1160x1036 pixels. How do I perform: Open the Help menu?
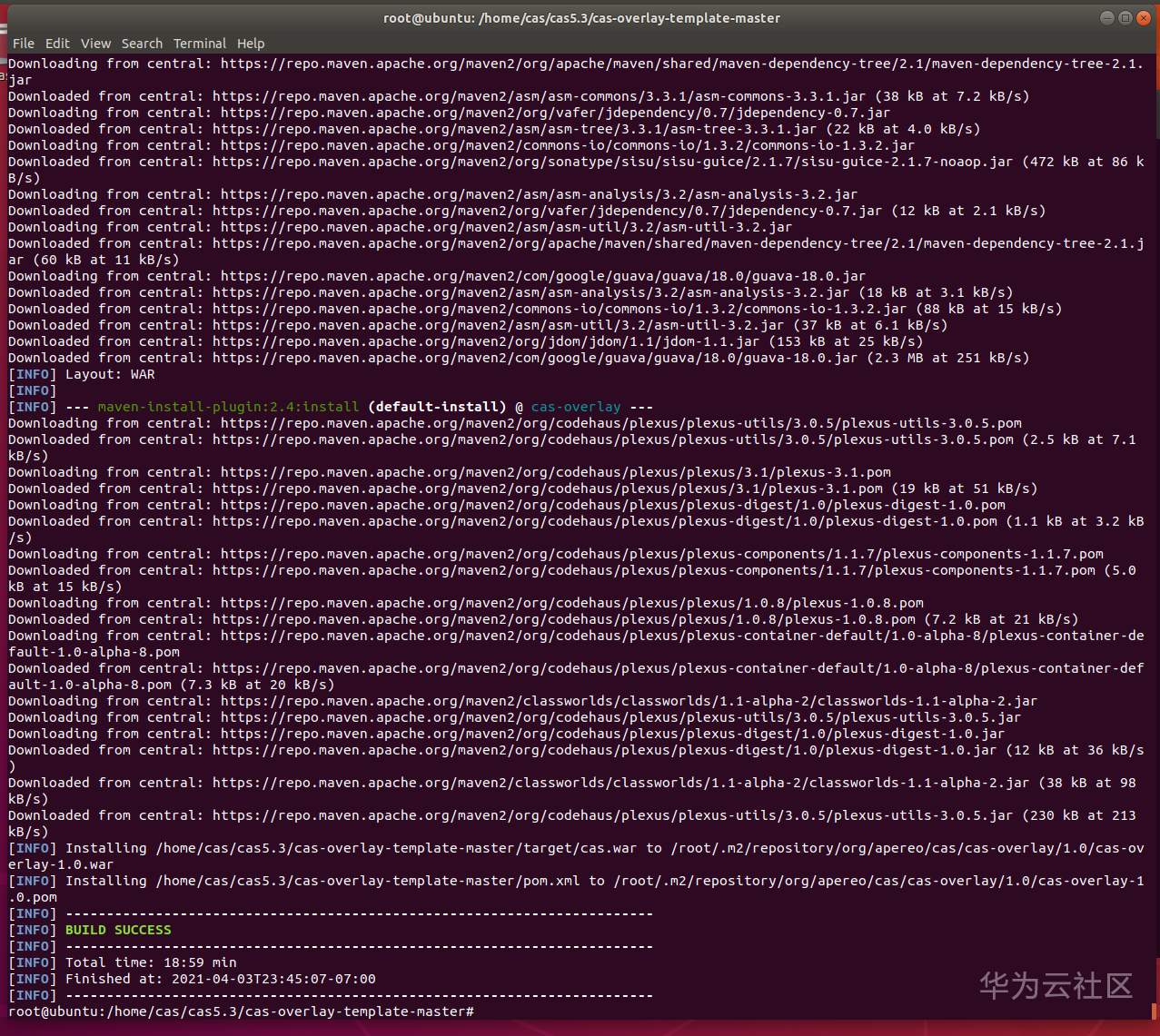tap(251, 44)
